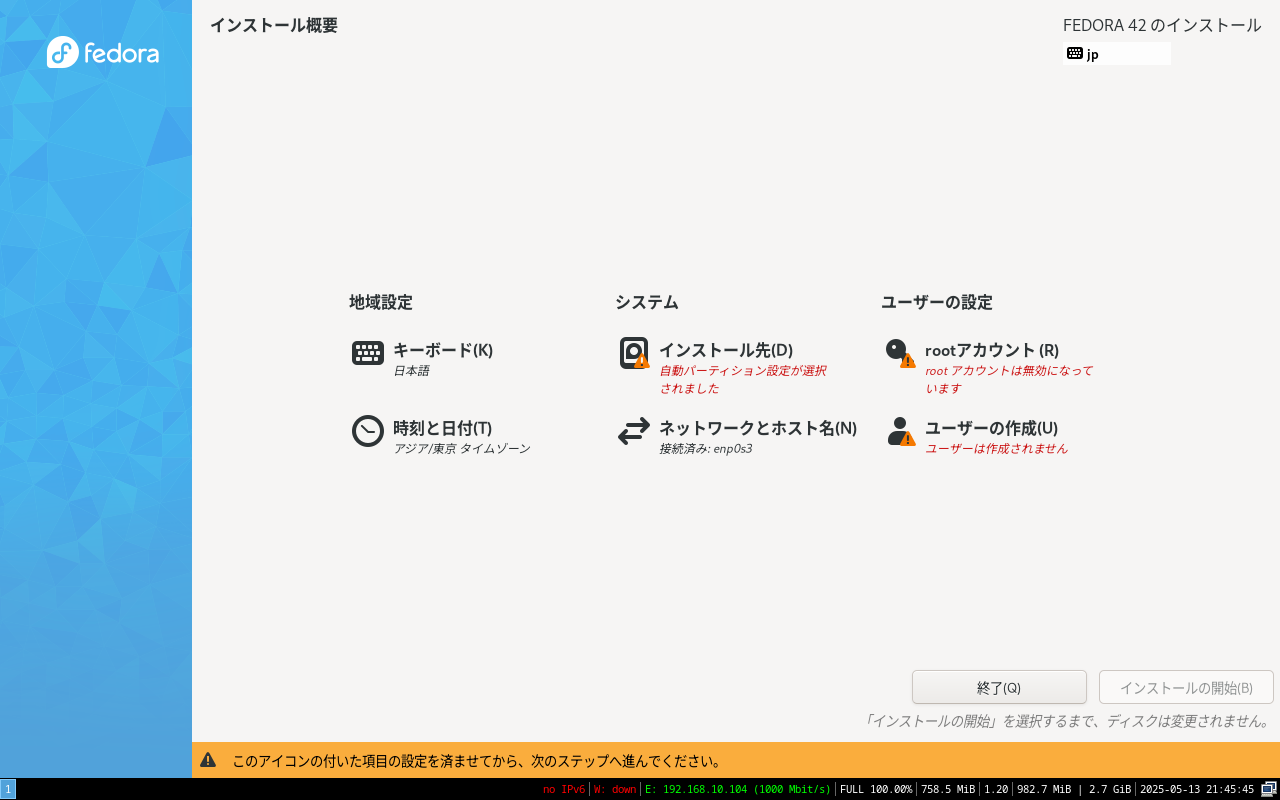1280x800 pixels.
Task: Click the Fedora logo in sidebar
Action: (103, 52)
